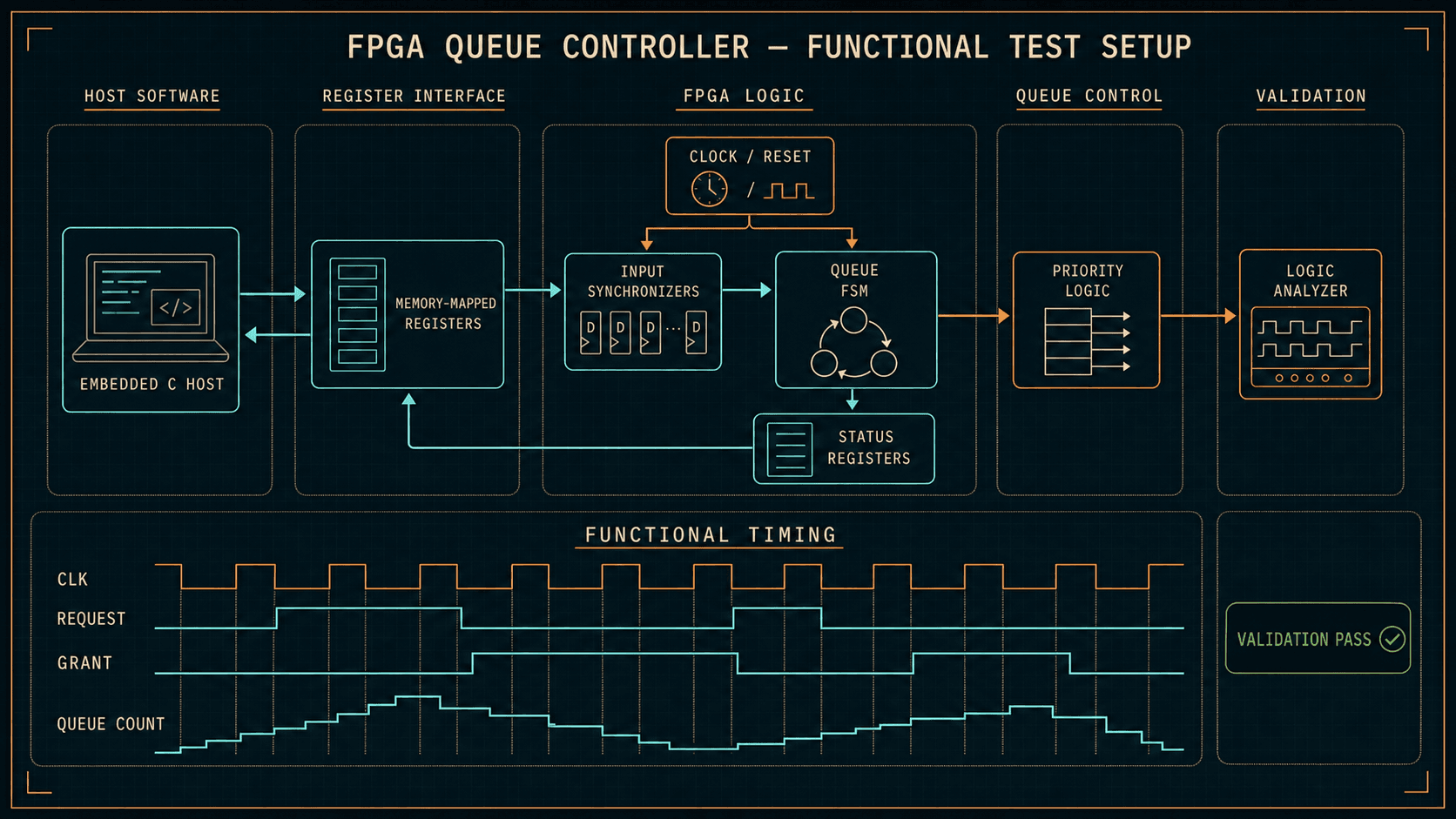
Task: Click the QUEUE COUNT signal label
Action: pos(111,724)
